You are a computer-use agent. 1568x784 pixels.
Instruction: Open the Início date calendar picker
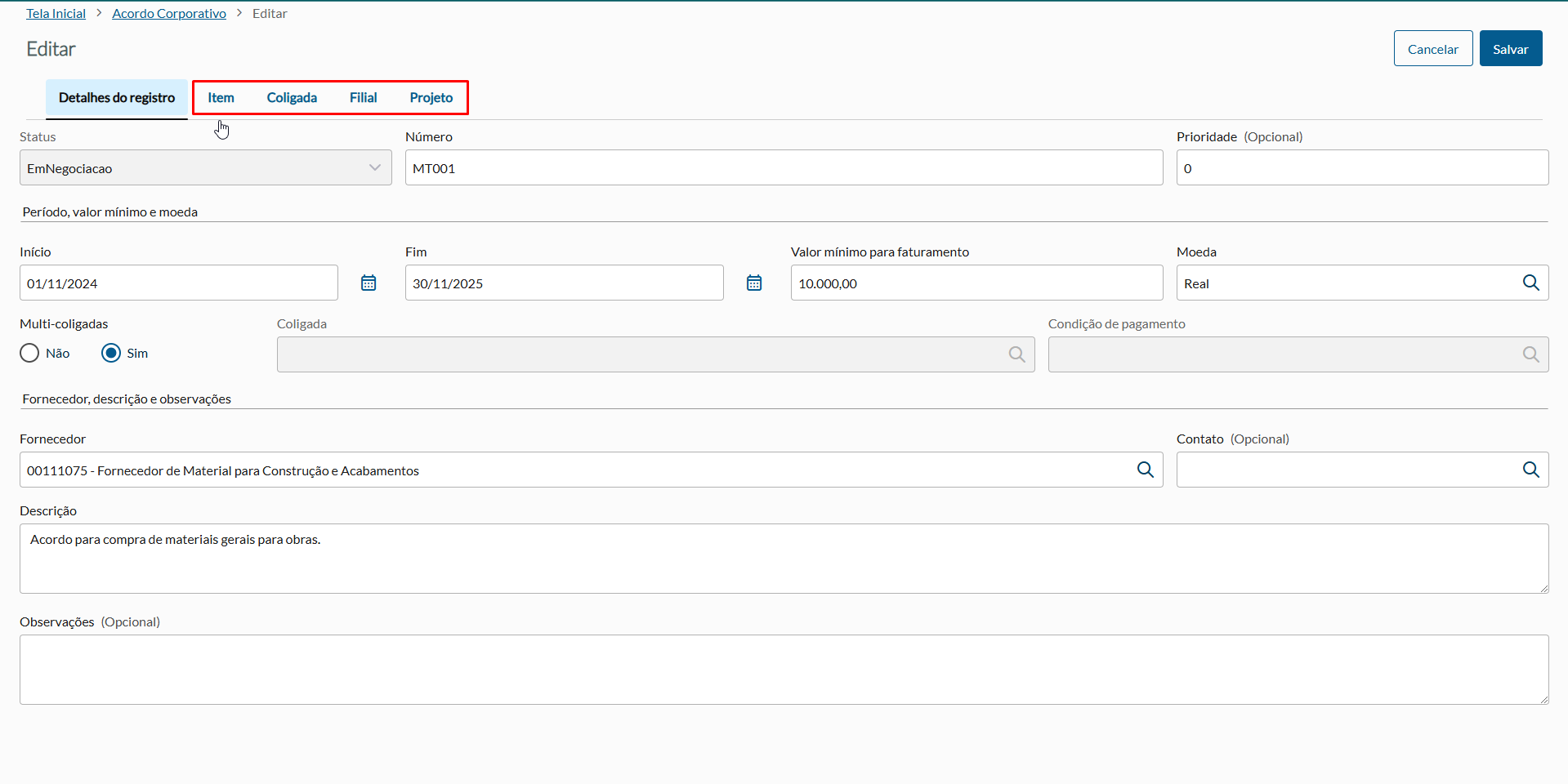point(369,283)
